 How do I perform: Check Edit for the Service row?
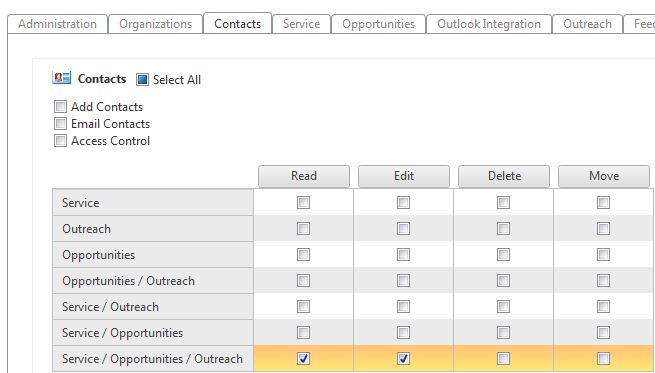pos(403,203)
